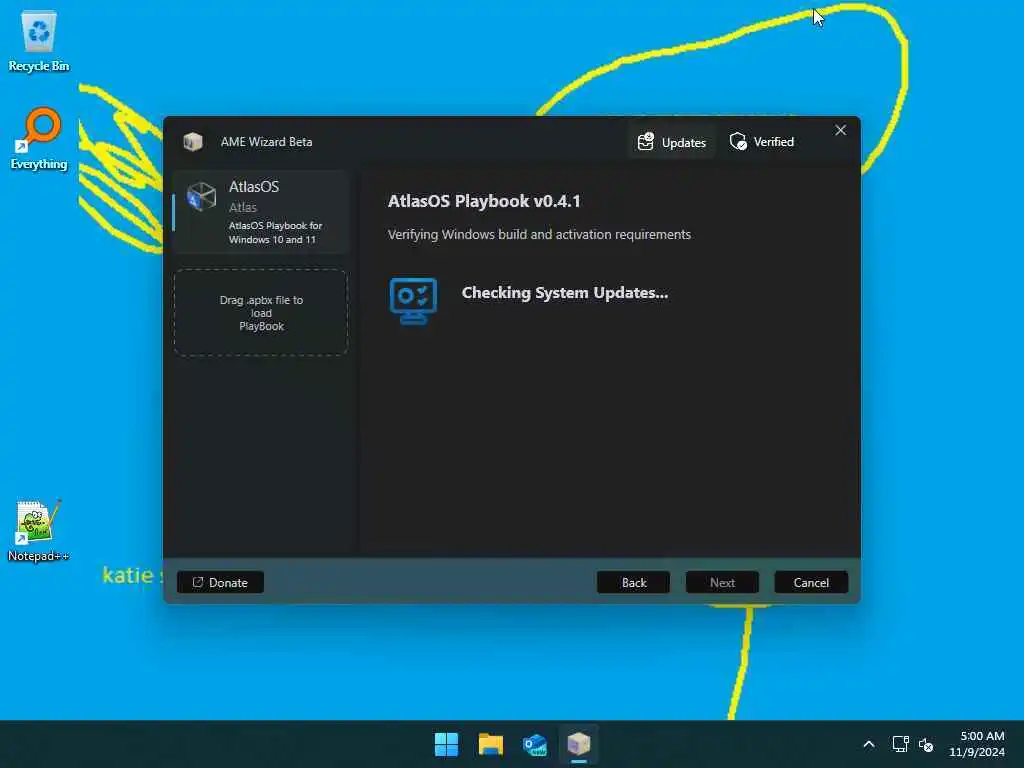Click the system check monitor icon
Viewport: 1024px width, 768px height.
[x=413, y=301]
